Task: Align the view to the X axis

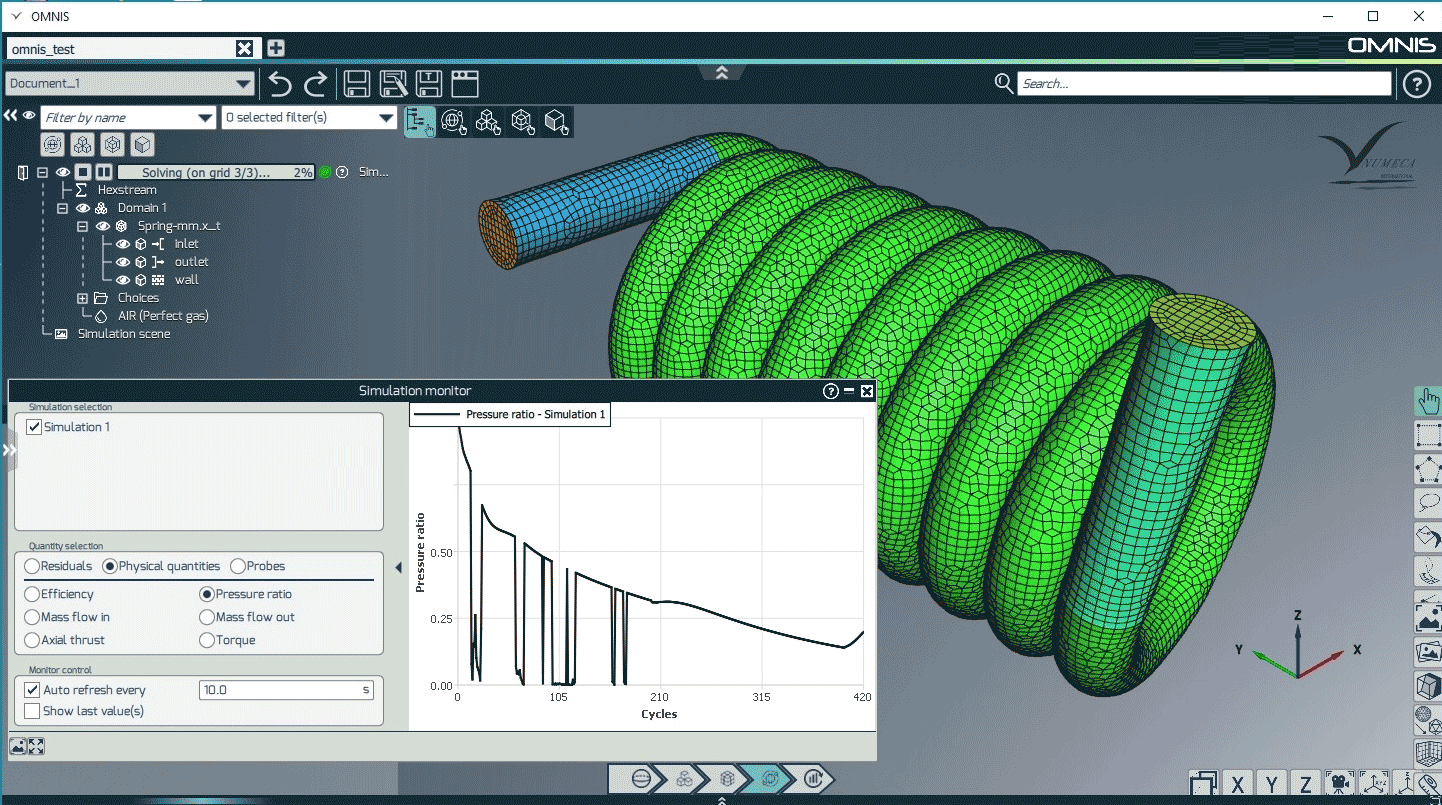Action: tap(1238, 784)
